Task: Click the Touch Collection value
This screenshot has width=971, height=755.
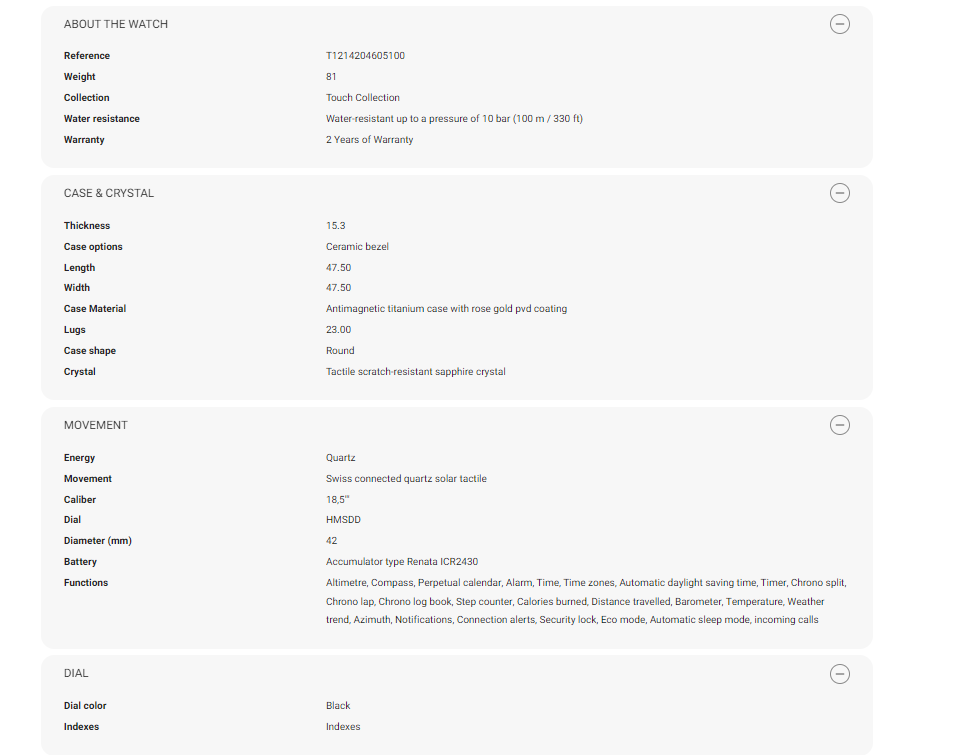Action: pos(362,98)
